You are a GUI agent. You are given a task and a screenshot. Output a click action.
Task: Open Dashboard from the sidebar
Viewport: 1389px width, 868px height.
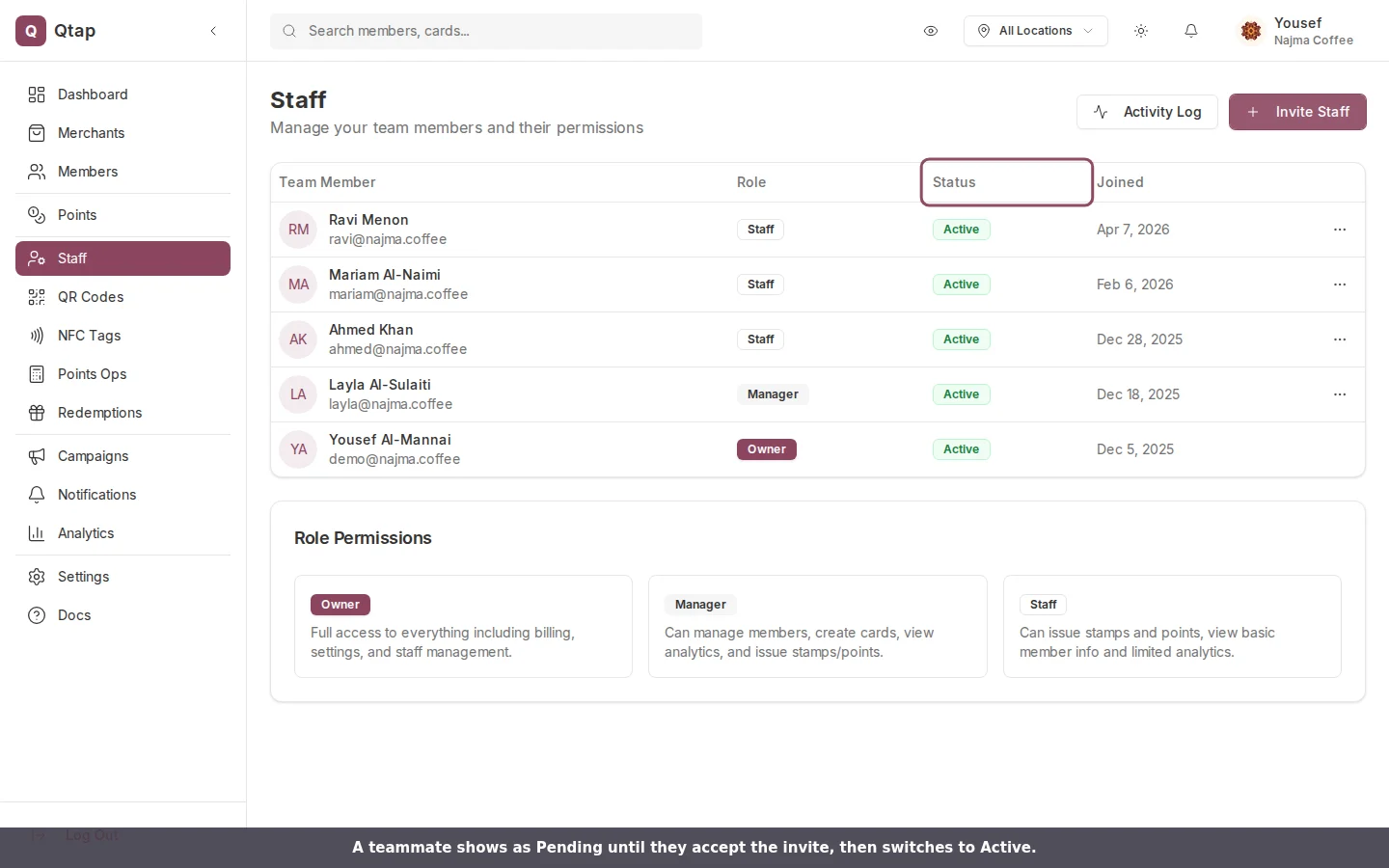coord(123,95)
